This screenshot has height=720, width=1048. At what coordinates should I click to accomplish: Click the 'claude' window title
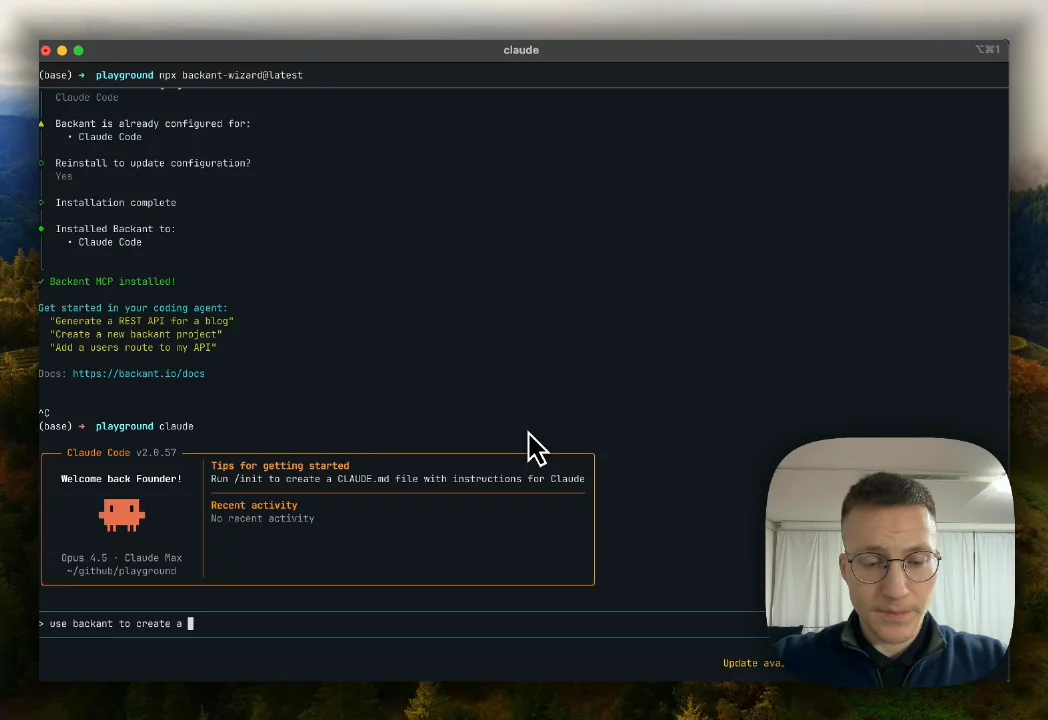[521, 50]
